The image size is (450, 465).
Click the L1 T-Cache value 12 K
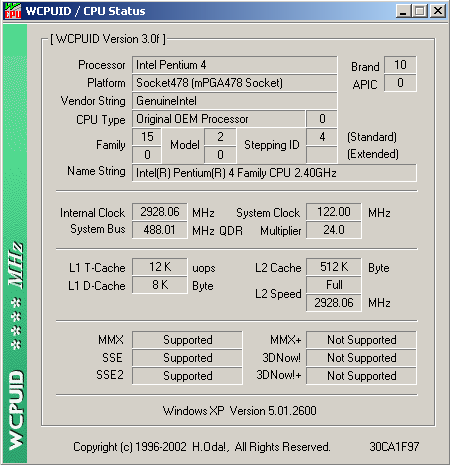(160, 267)
